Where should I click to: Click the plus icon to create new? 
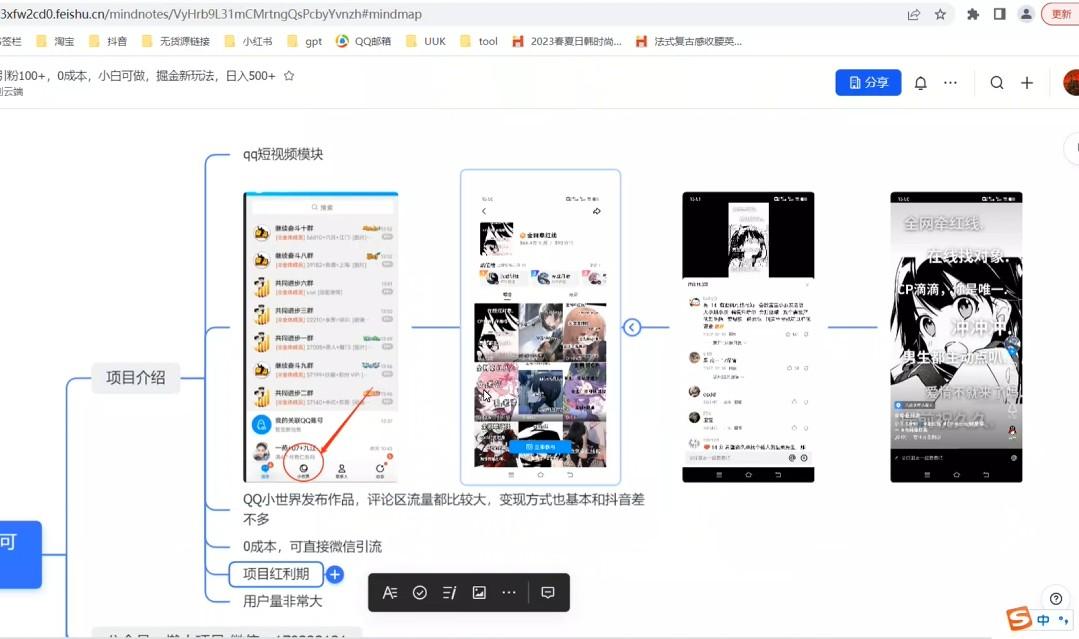[1027, 83]
